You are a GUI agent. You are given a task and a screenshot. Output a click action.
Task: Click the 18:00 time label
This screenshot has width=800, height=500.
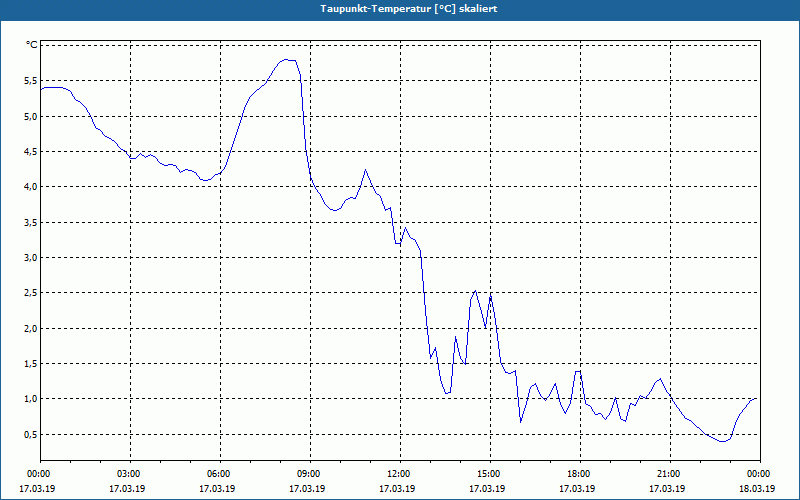(581, 474)
